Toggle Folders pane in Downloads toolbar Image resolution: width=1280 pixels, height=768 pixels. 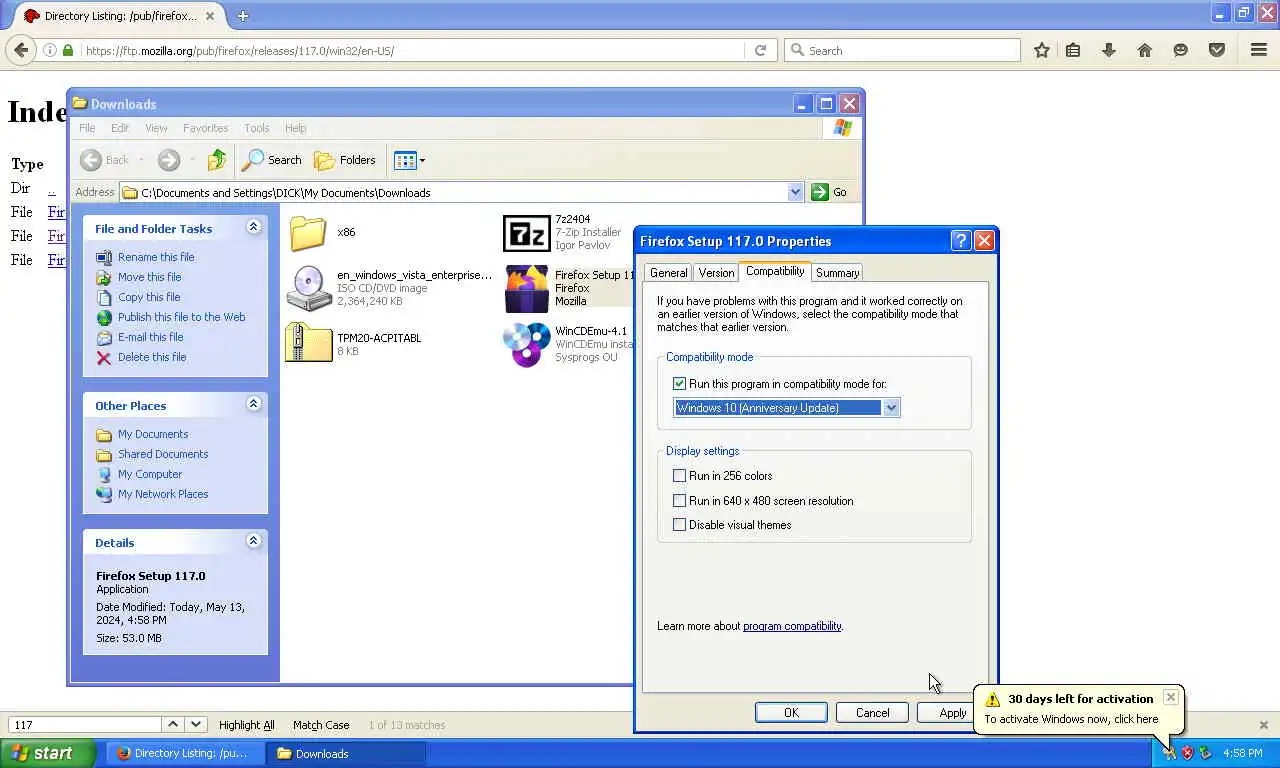click(345, 160)
